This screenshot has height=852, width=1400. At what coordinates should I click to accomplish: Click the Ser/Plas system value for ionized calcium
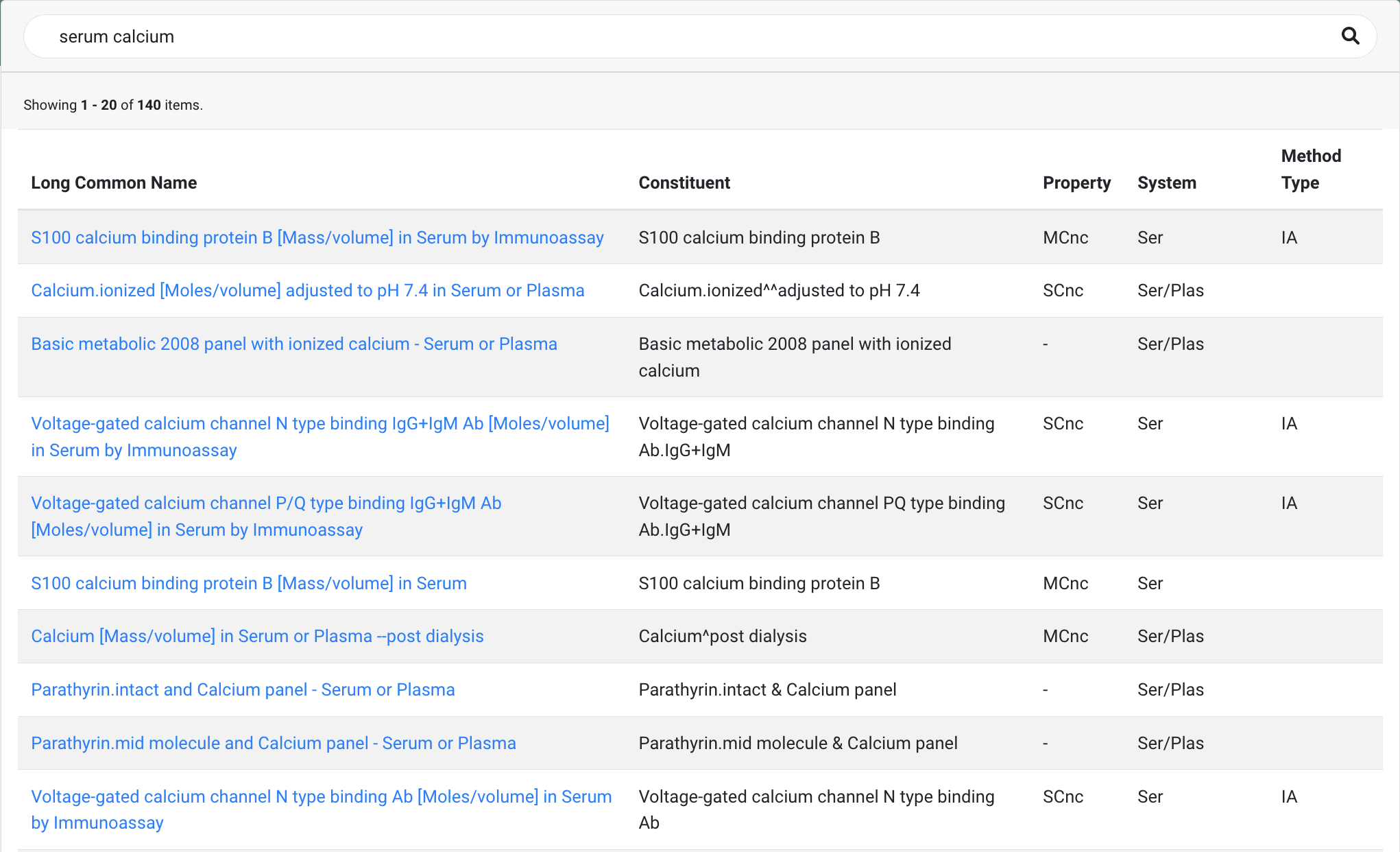pos(1170,290)
